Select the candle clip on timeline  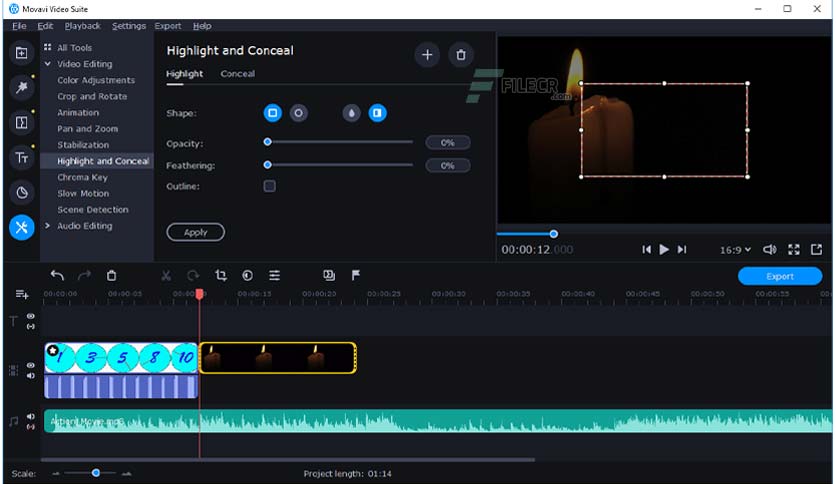pyautogui.click(x=278, y=358)
